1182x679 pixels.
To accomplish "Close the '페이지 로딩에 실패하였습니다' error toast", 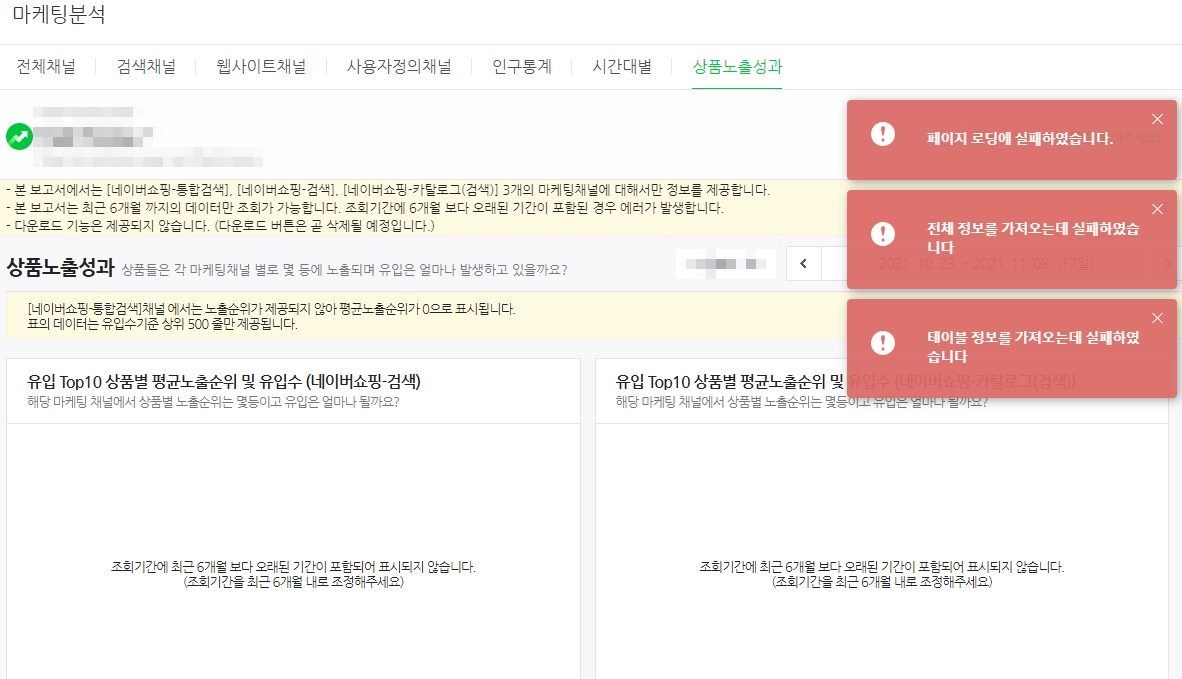I will tap(1157, 119).
